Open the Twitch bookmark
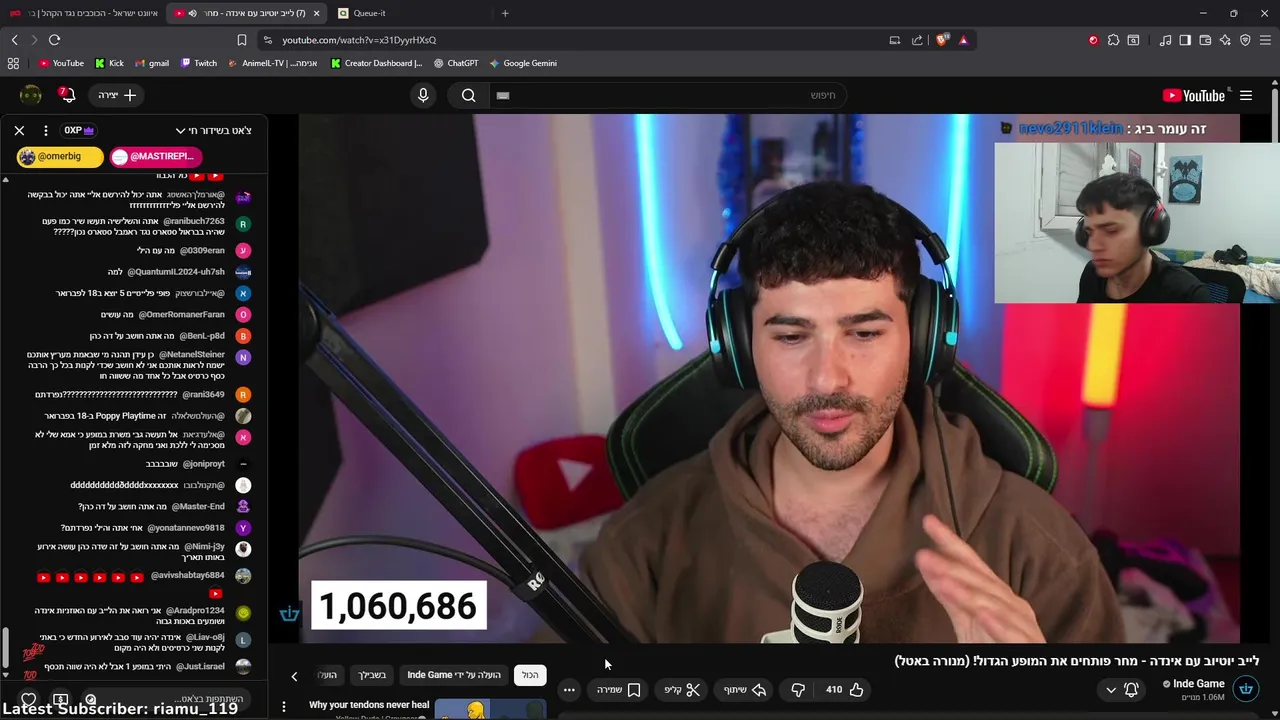 pos(199,63)
